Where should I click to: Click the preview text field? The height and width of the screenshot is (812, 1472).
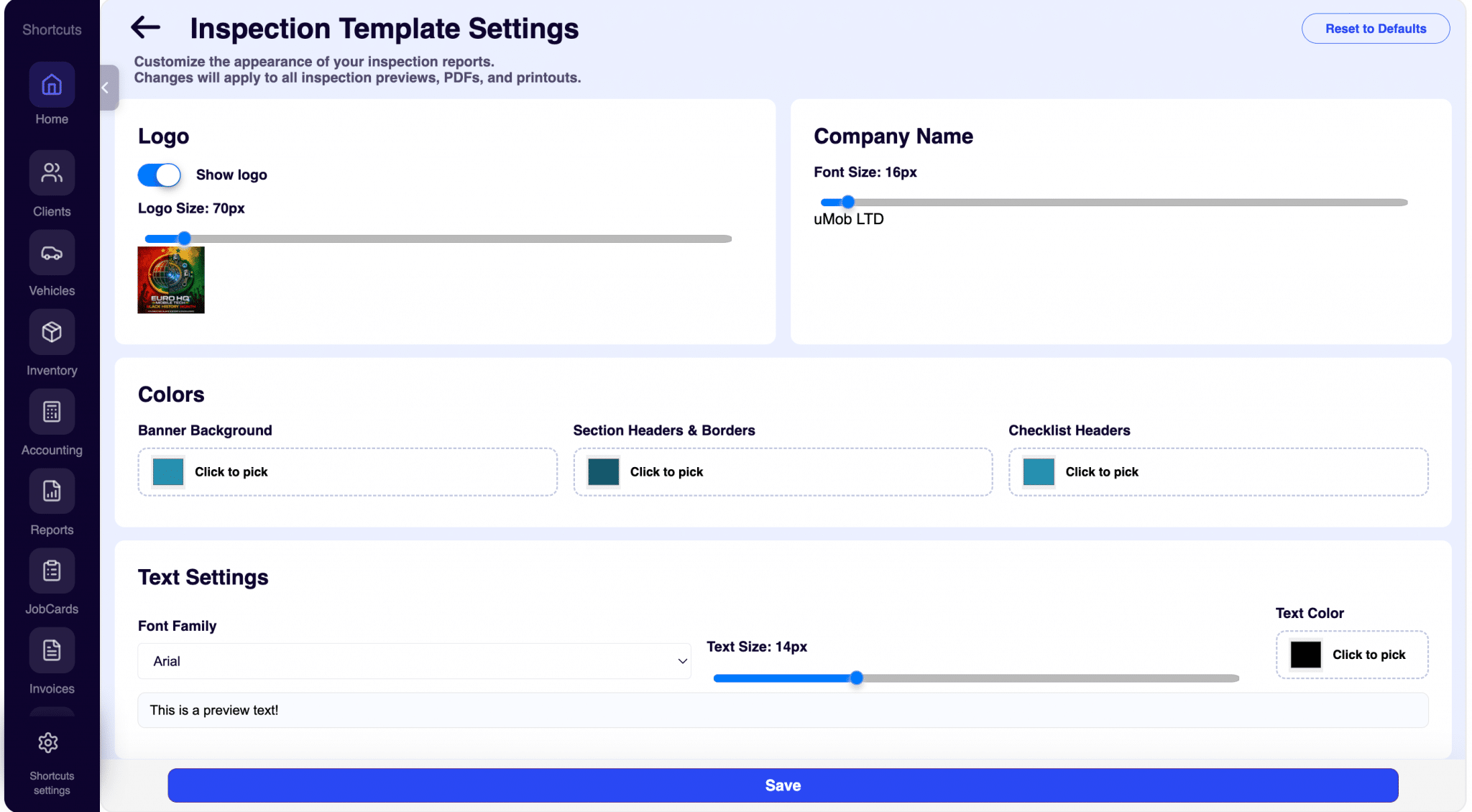783,710
